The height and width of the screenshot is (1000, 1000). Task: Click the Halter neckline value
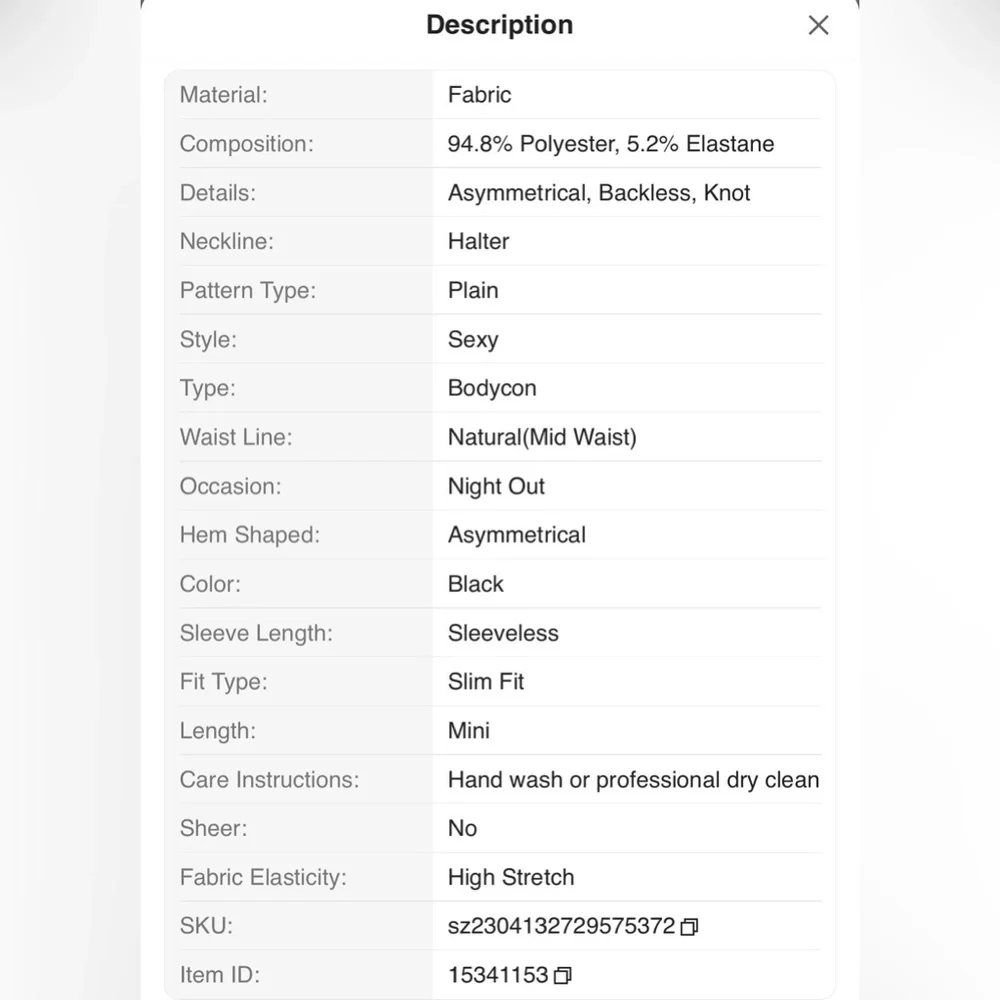(x=478, y=242)
